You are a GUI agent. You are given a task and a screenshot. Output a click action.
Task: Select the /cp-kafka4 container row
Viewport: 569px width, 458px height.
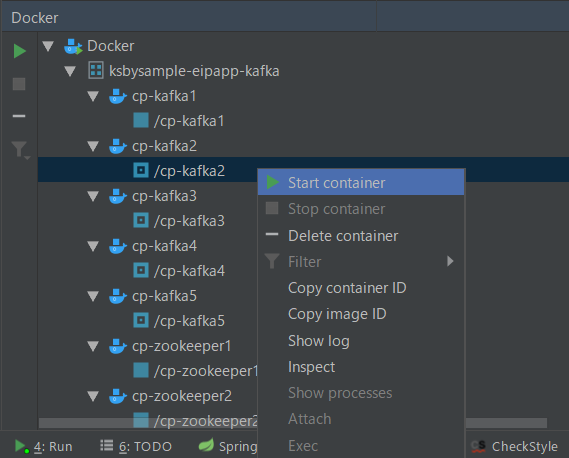[x=147, y=270]
